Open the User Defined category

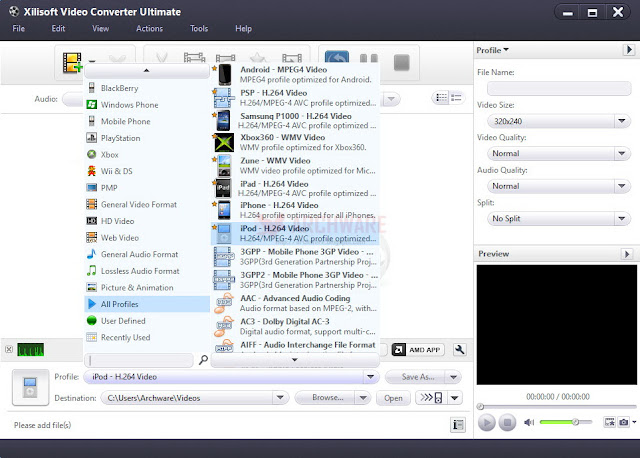coord(147,321)
